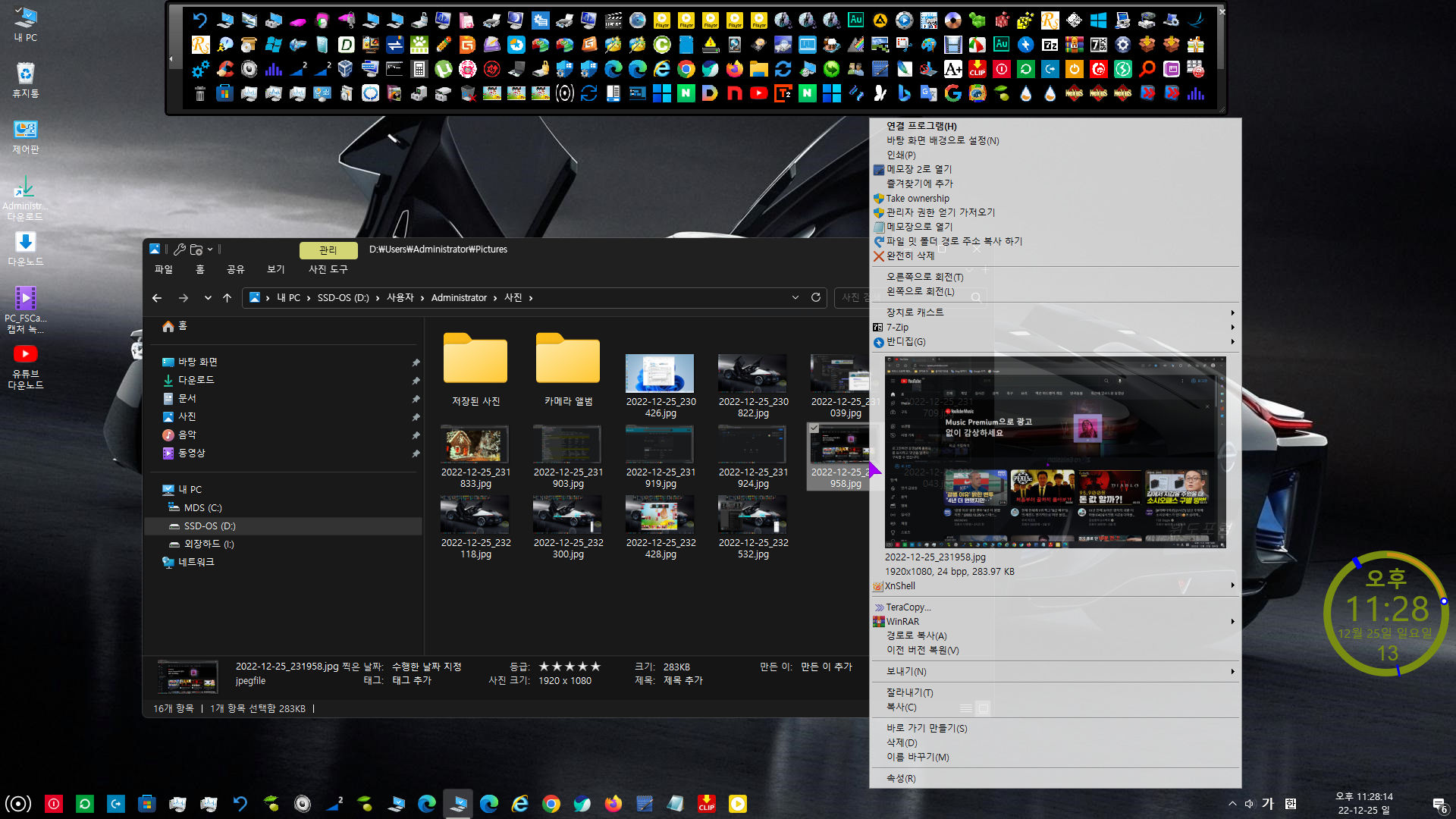Click the Google G icon in dock
Image resolution: width=1456 pixels, height=819 pixels.
coord(953,93)
